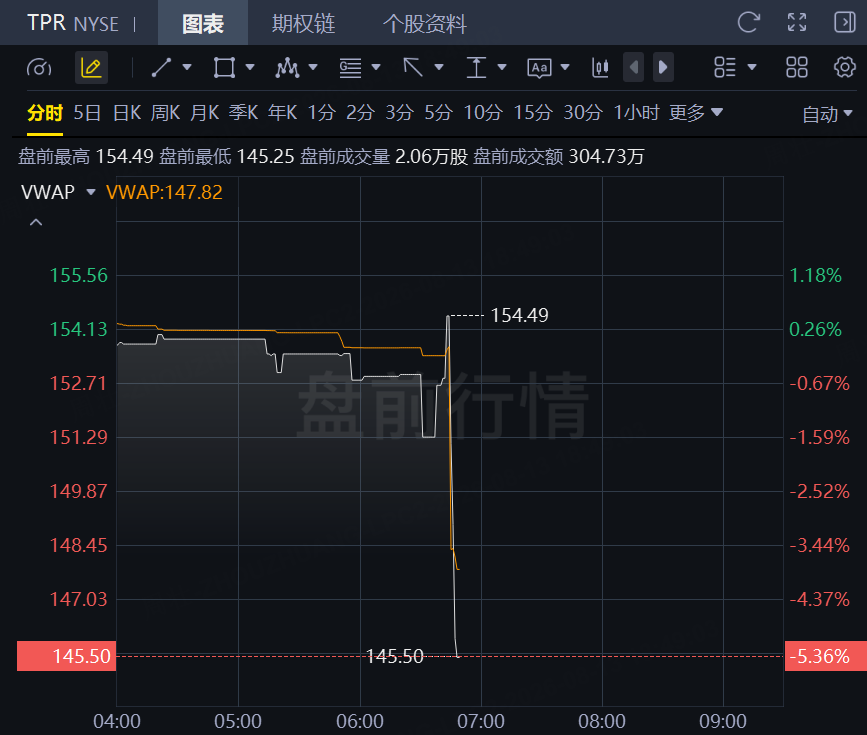This screenshot has height=735, width=867.
Task: Select the 5日 timeframe
Action: pyautogui.click(x=87, y=113)
